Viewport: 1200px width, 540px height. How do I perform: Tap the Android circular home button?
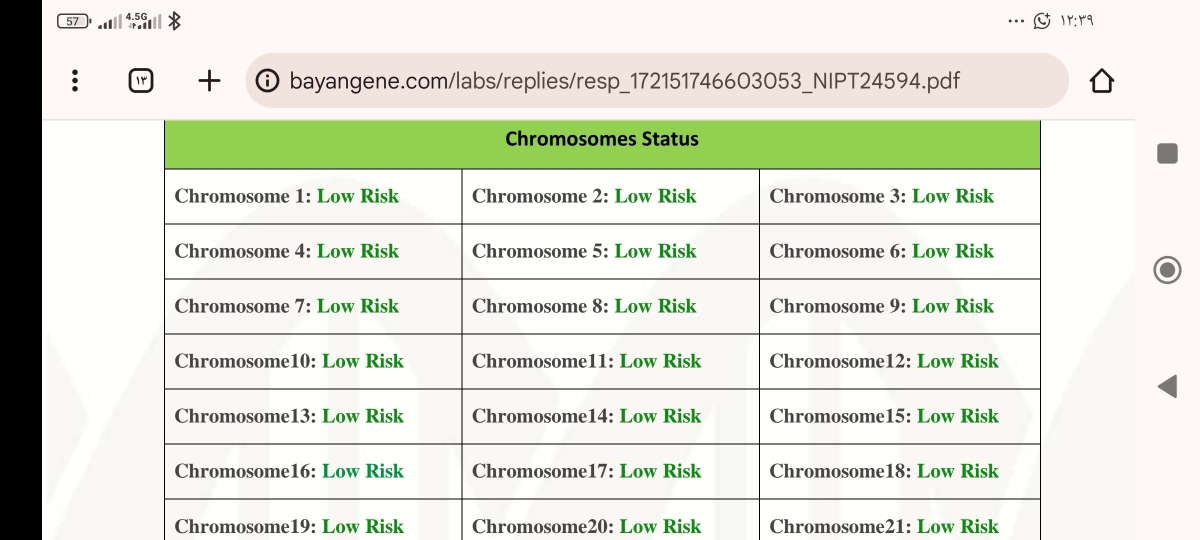(x=1167, y=270)
